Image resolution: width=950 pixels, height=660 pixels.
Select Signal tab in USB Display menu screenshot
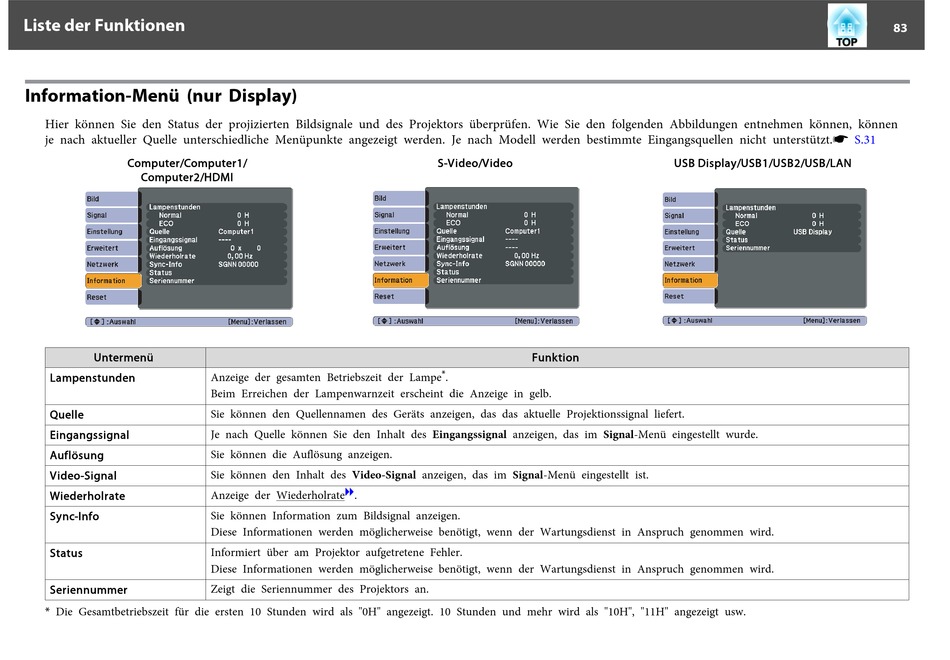coord(689,215)
